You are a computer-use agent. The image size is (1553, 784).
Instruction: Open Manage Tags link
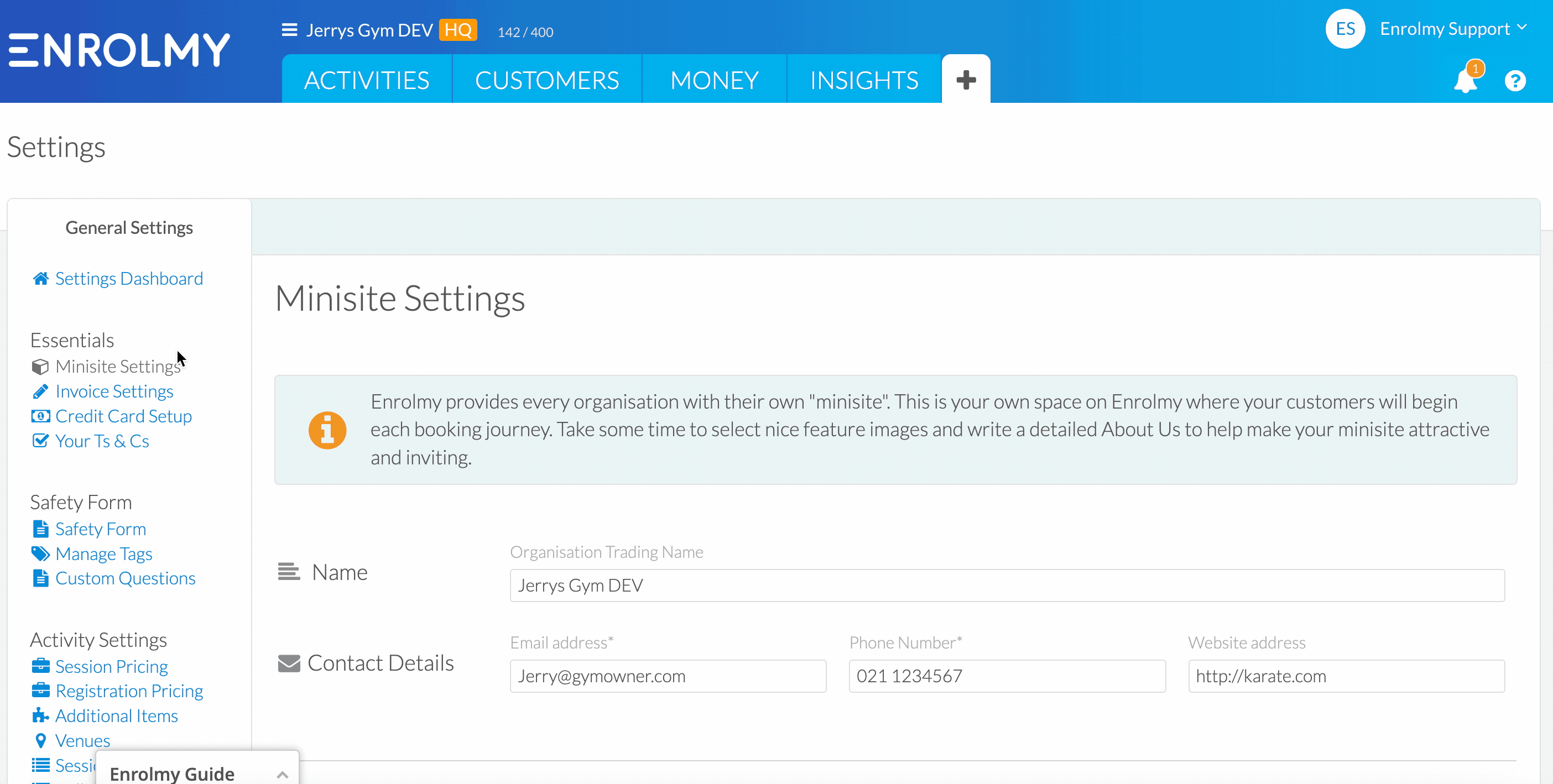103,554
